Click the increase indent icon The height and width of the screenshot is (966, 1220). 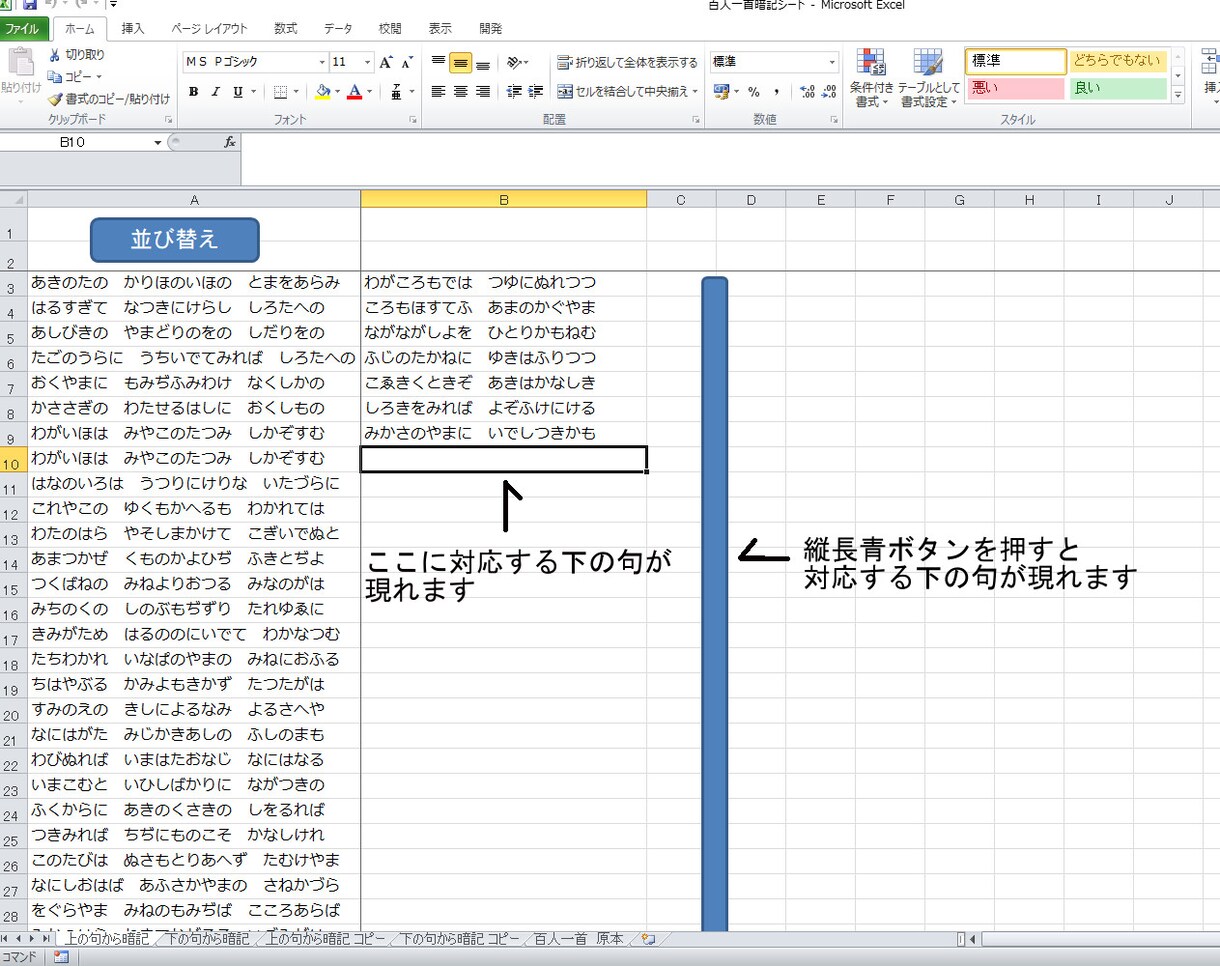[537, 92]
